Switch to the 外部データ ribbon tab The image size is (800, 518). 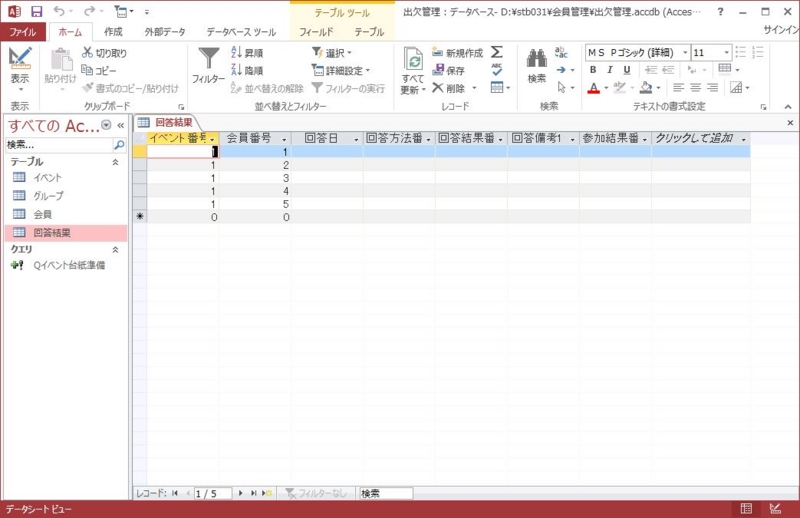pyautogui.click(x=165, y=32)
